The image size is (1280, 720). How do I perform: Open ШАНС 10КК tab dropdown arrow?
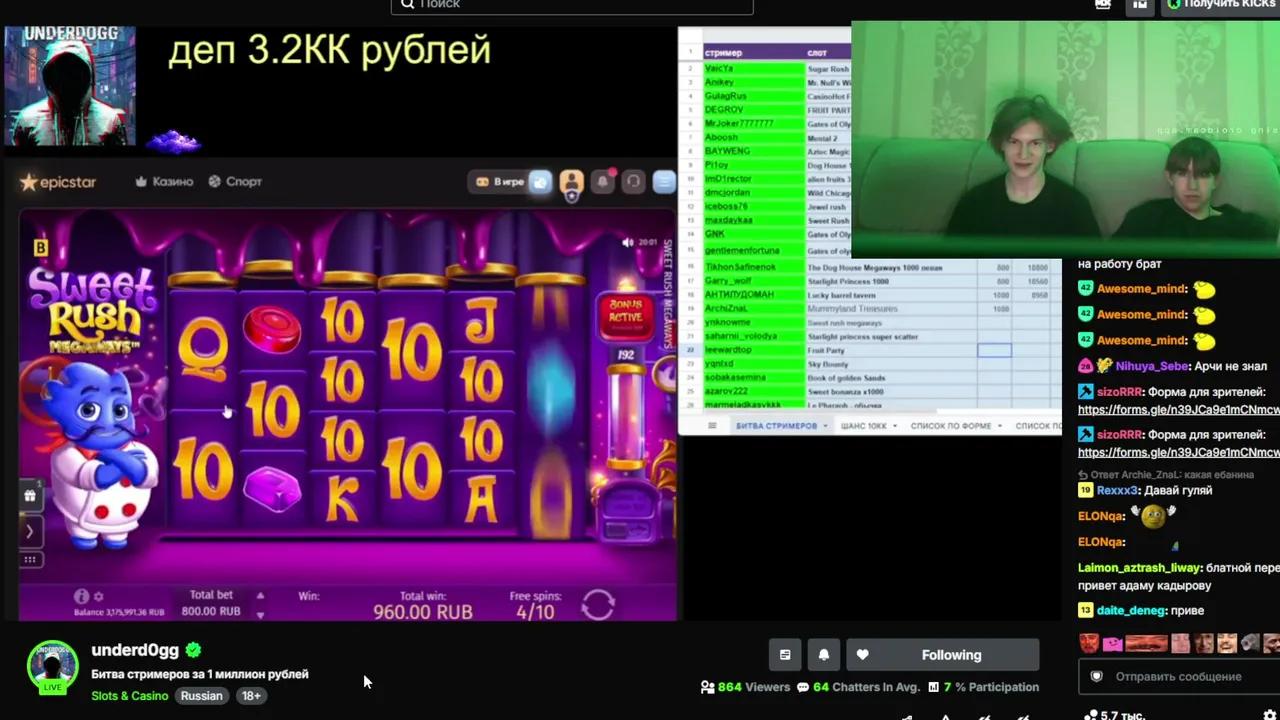(x=895, y=426)
